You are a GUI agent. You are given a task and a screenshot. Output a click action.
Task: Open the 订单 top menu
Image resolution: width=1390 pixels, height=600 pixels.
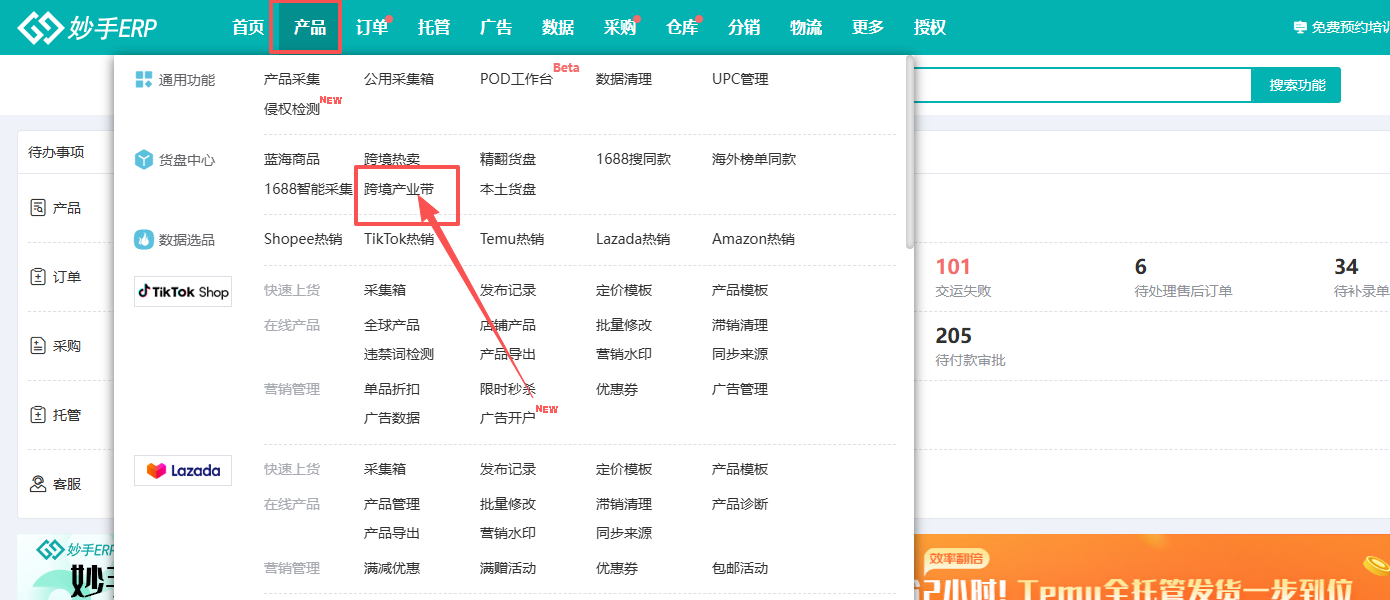372,28
